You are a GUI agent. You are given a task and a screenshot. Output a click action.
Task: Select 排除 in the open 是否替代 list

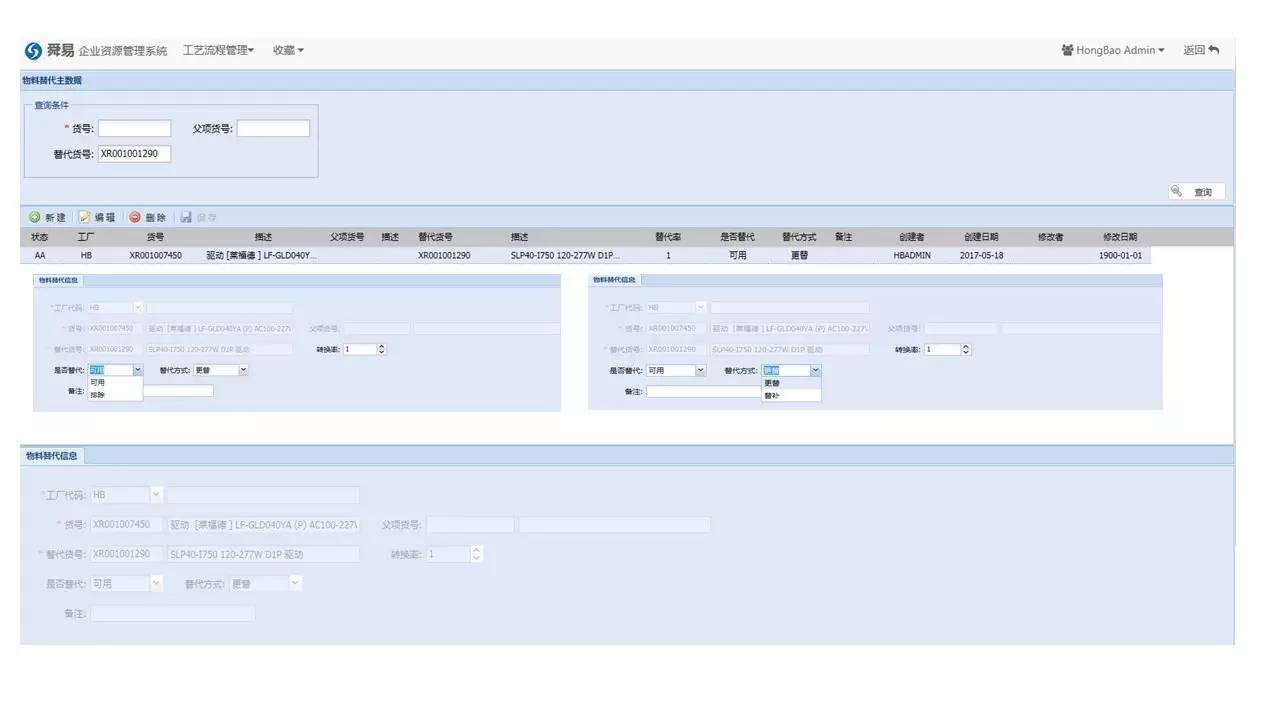point(98,395)
